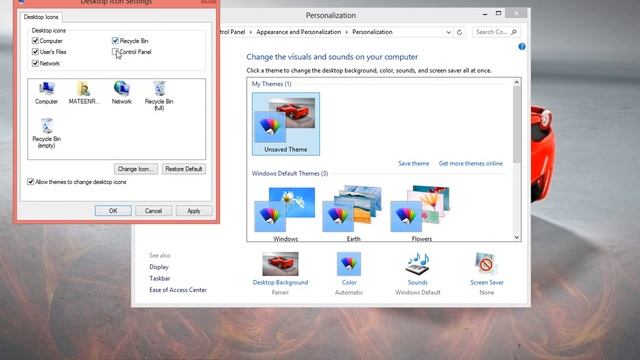Image resolution: width=640 pixels, height=360 pixels.
Task: Open the address bar history dropdown arrow
Action: click(x=449, y=32)
